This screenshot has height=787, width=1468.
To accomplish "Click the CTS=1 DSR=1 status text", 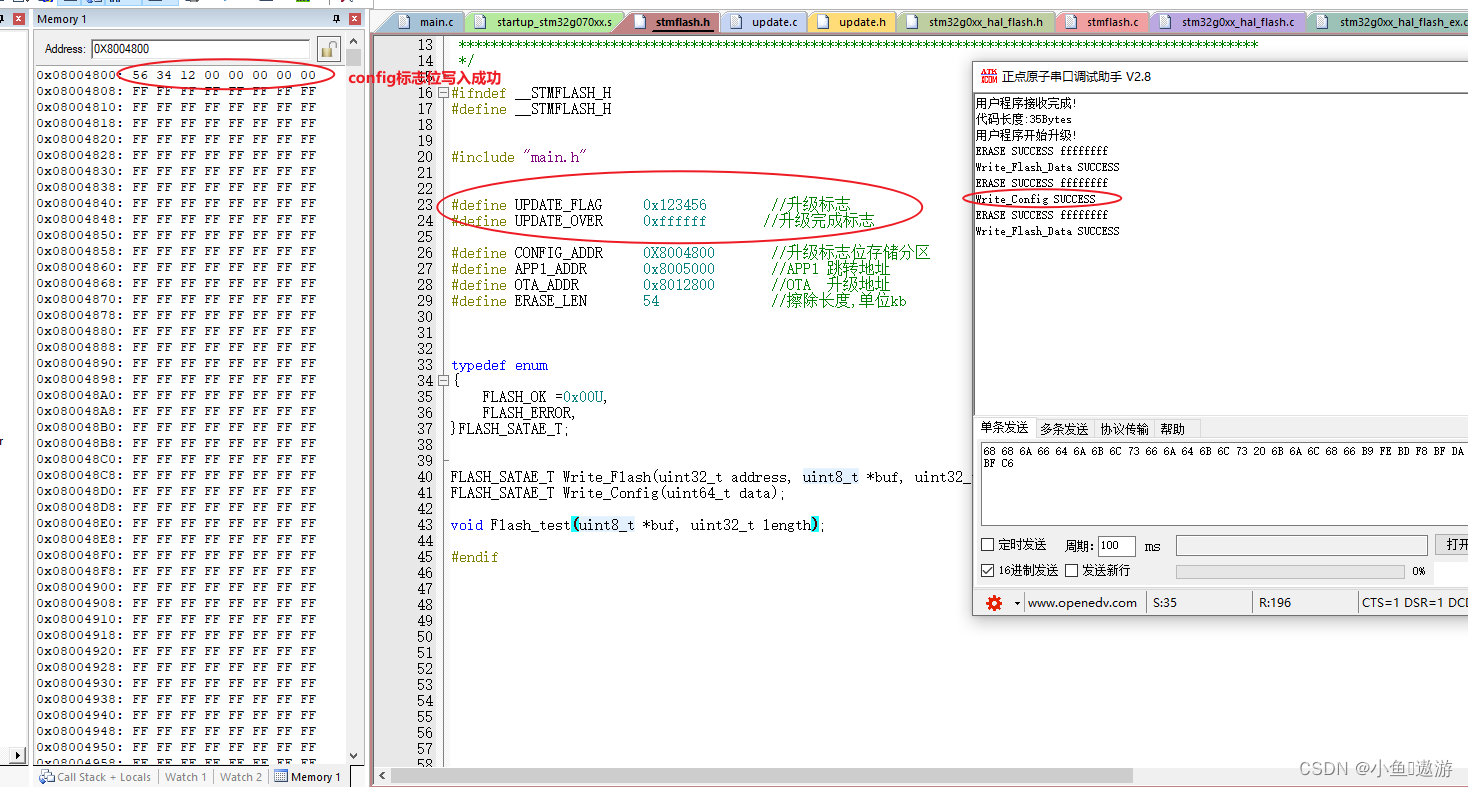I will tap(1414, 603).
